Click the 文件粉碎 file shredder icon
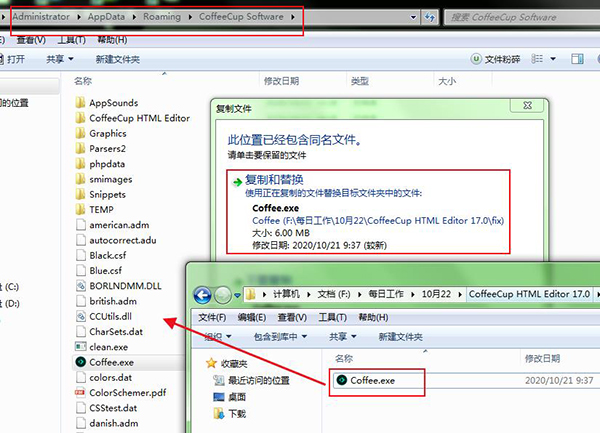The image size is (600, 433). (476, 59)
